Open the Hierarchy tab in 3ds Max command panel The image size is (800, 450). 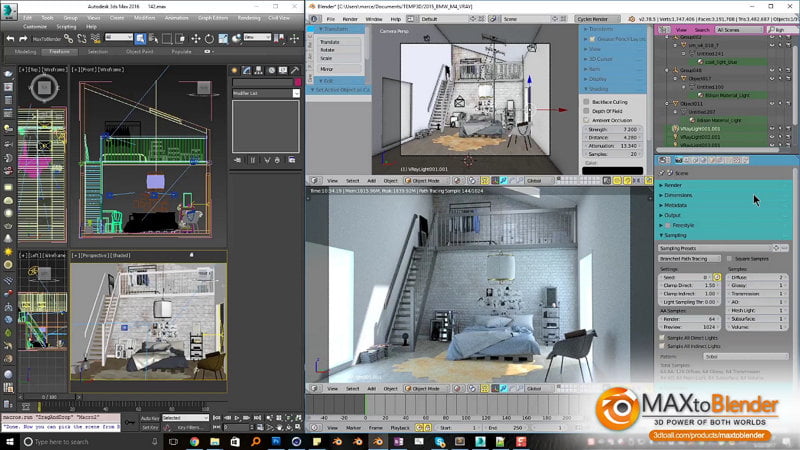259,70
